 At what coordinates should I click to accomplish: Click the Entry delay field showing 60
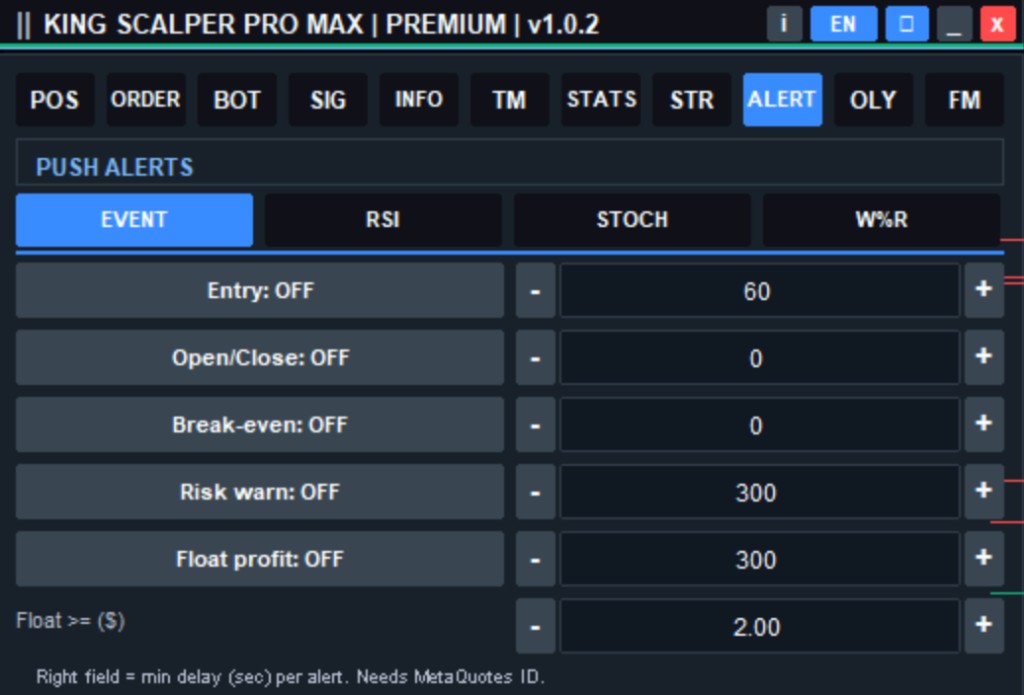pos(760,291)
